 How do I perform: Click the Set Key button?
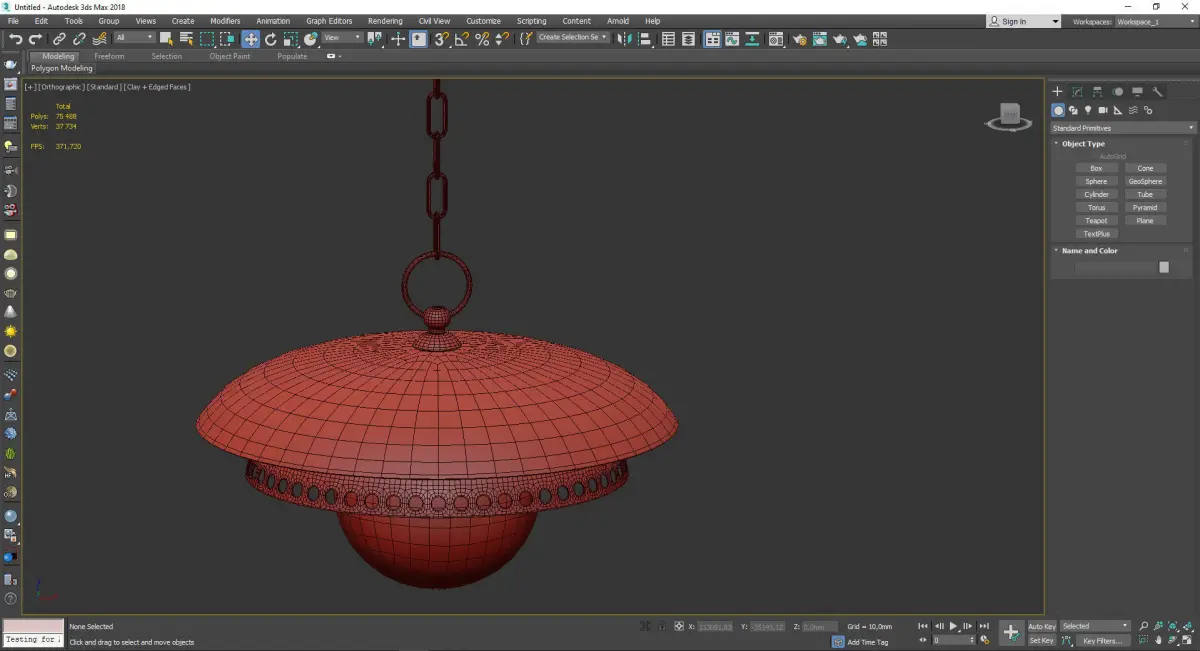coord(1042,640)
